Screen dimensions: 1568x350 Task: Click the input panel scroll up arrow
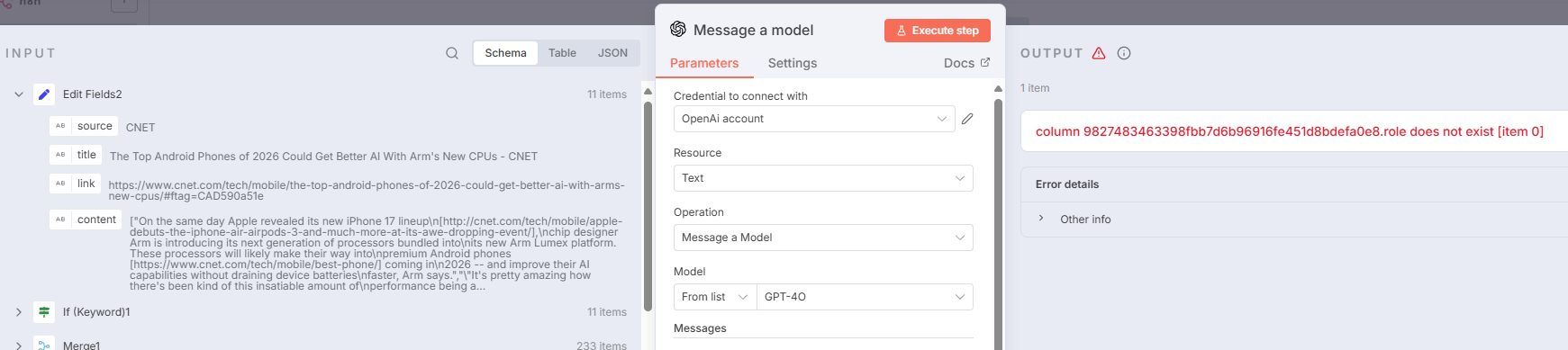pos(648,91)
